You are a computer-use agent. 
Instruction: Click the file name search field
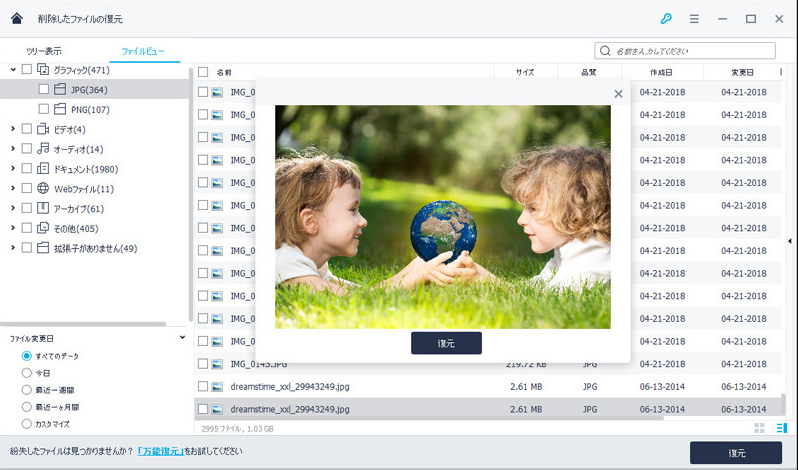coord(692,50)
